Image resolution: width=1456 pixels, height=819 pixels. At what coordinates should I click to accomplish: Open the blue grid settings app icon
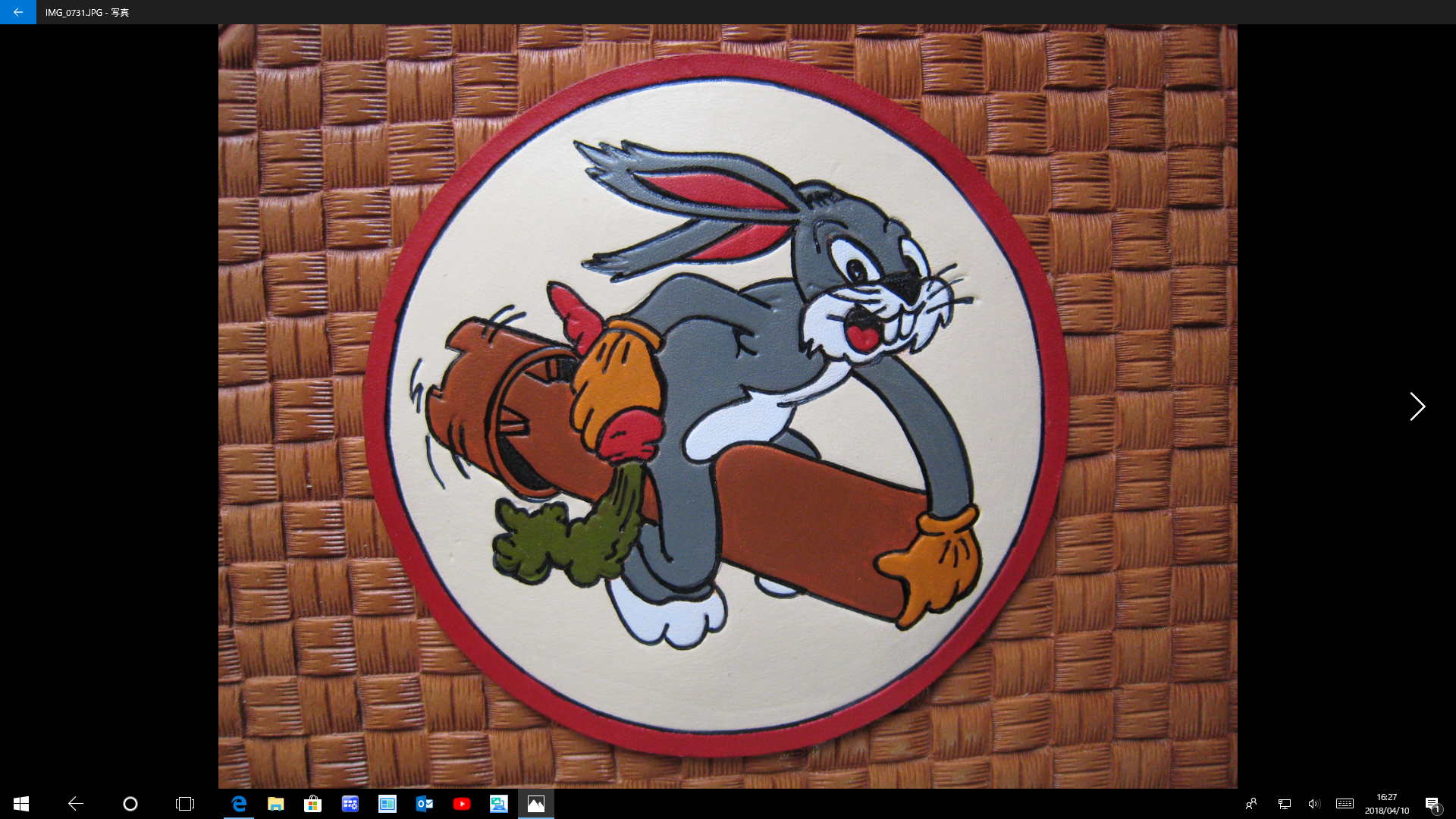[x=350, y=804]
